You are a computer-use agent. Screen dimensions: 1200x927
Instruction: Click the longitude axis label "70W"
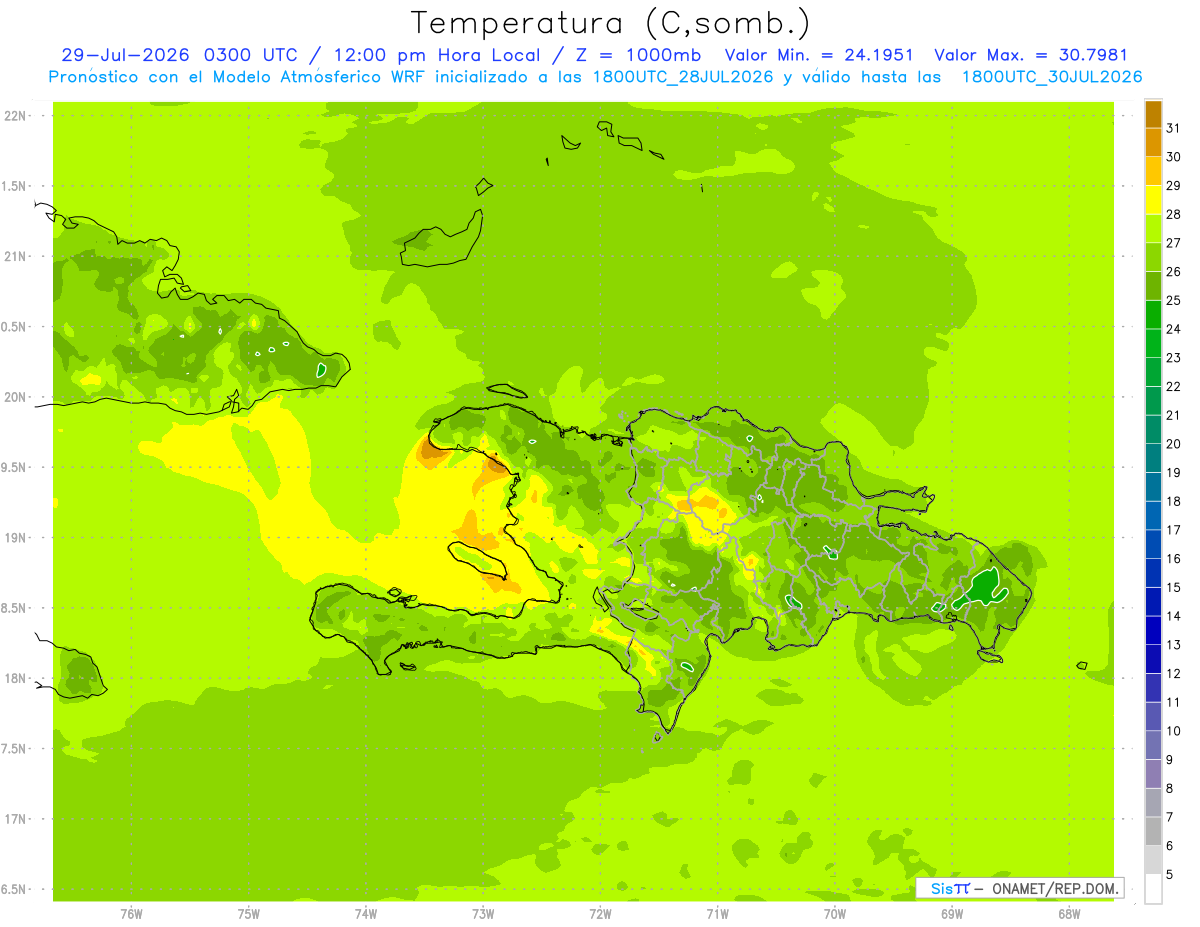[x=835, y=914]
